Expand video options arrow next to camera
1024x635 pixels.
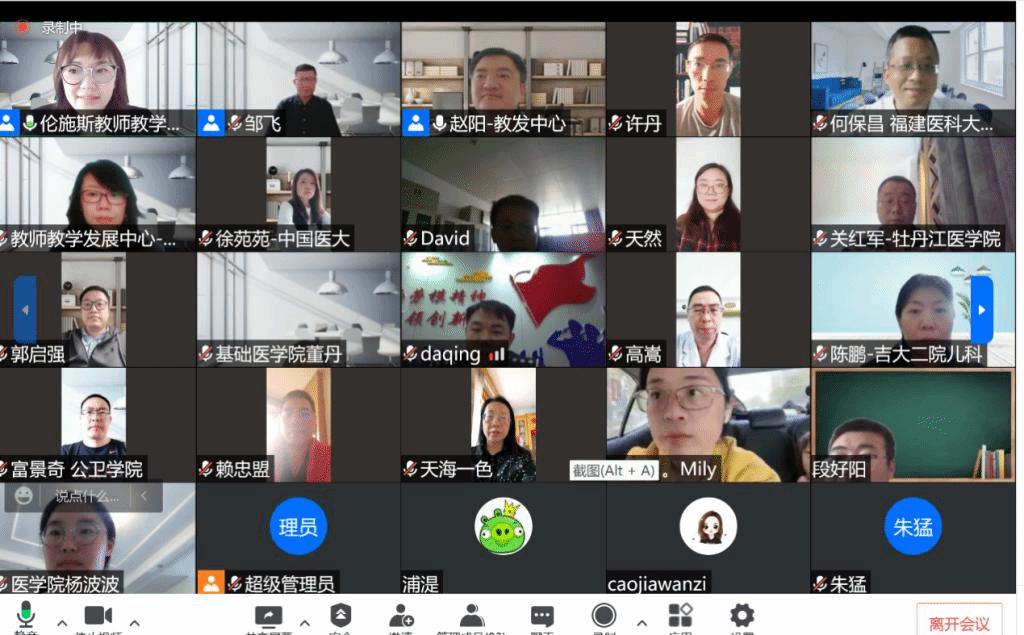click(135, 623)
